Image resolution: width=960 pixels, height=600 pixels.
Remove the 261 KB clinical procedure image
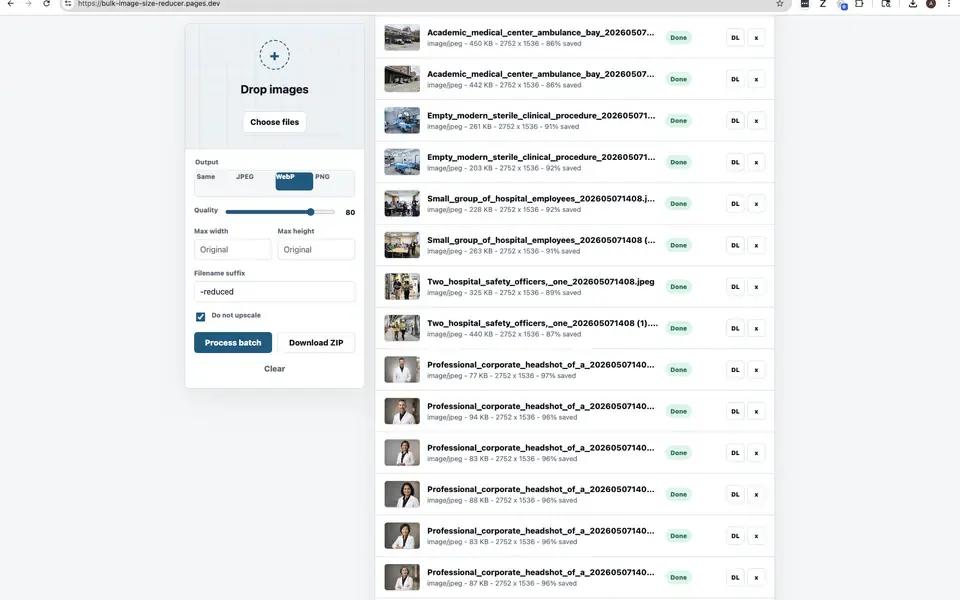pos(756,121)
